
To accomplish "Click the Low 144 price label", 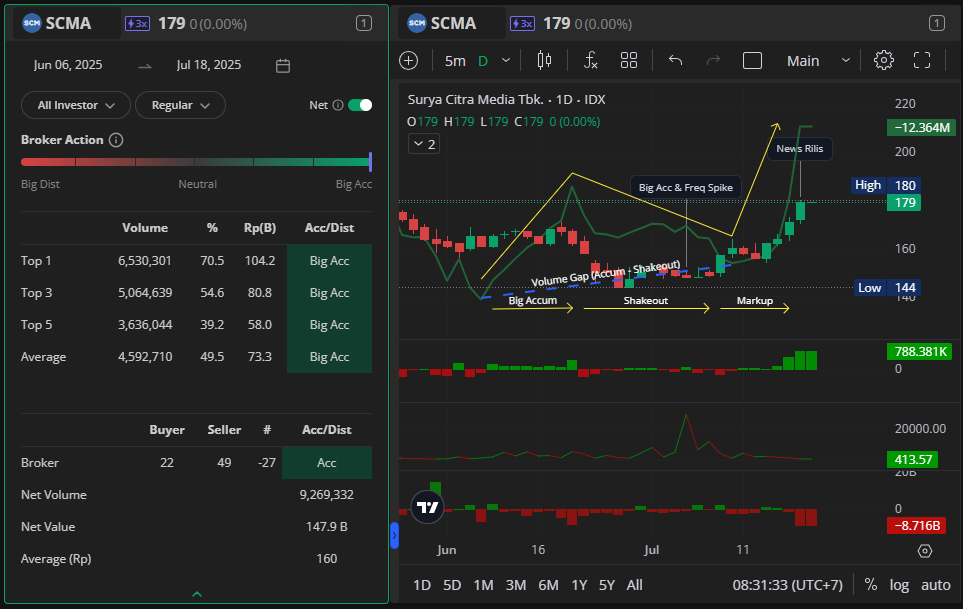I will click(886, 288).
